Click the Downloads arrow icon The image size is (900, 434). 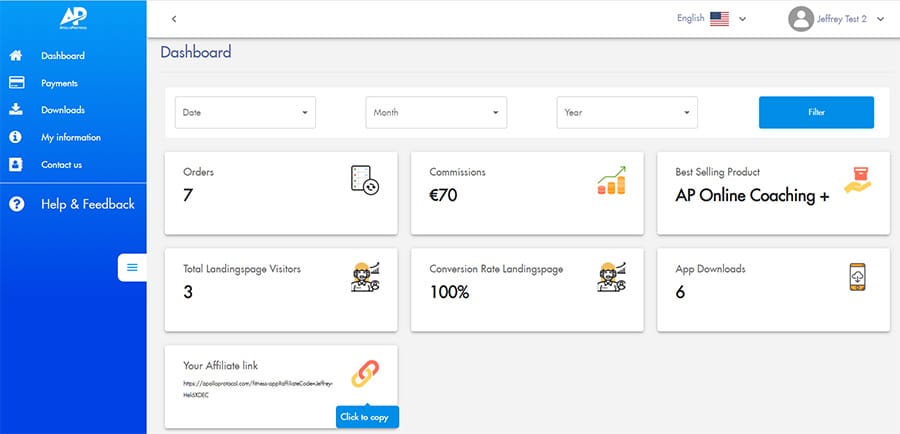point(16,110)
